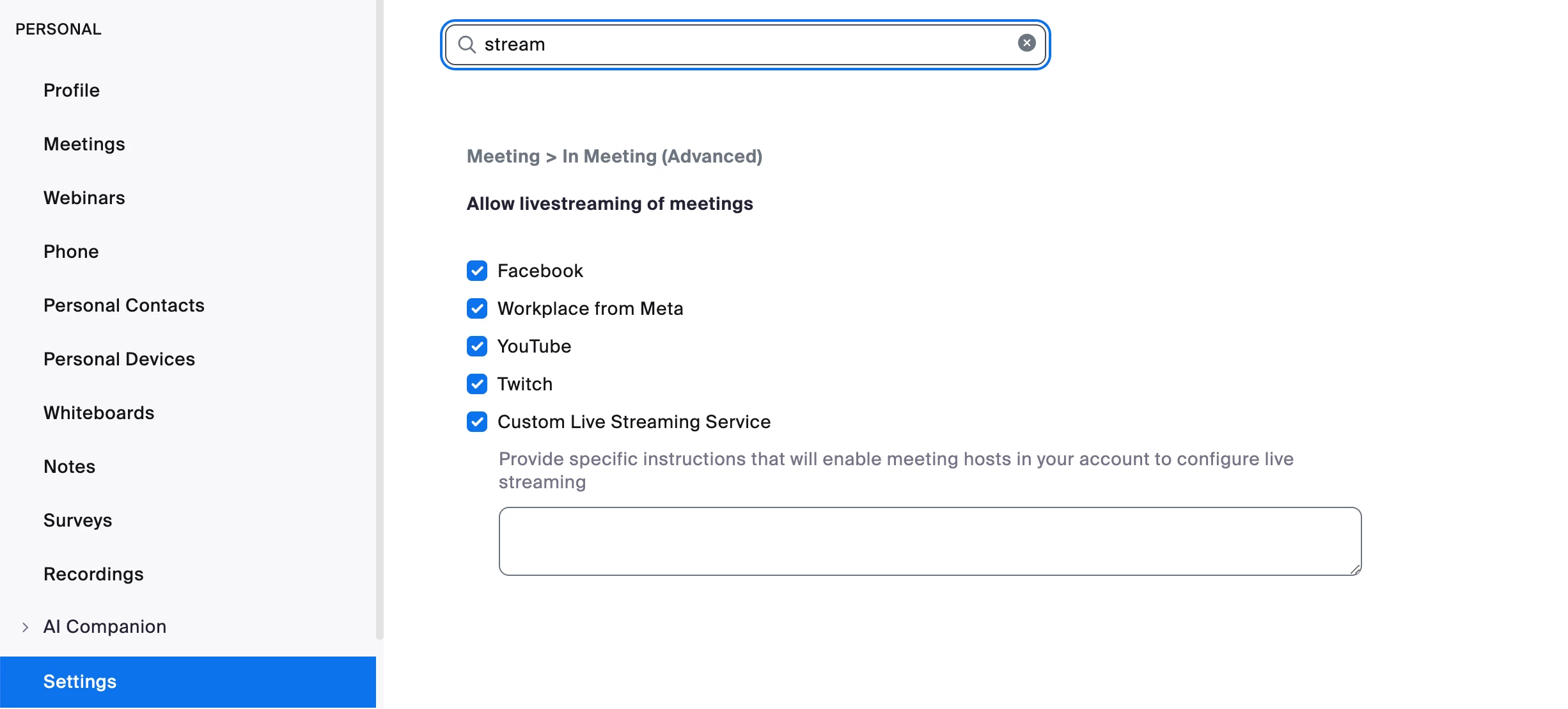This screenshot has height=709, width=1568.
Task: Navigate to Personal Devices
Action: coord(119,359)
